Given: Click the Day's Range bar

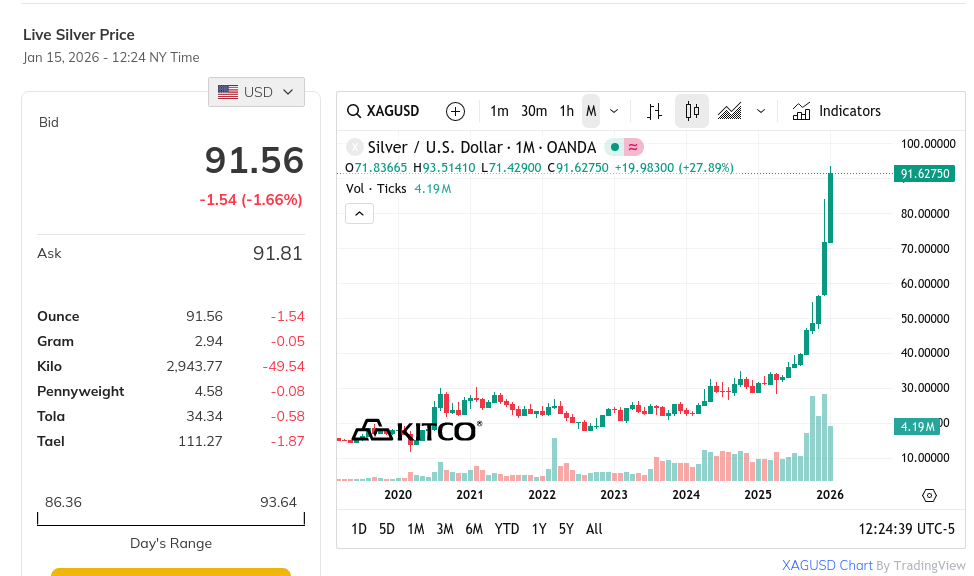Looking at the screenshot, I should click(171, 519).
